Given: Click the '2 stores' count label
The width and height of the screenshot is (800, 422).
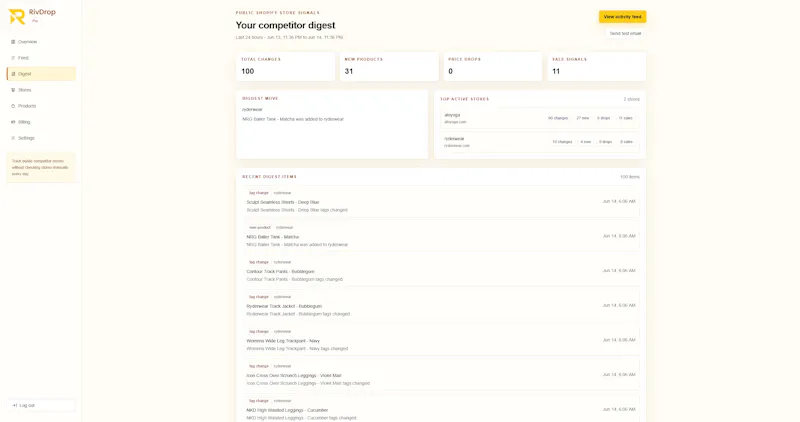Looking at the screenshot, I should [x=631, y=100].
